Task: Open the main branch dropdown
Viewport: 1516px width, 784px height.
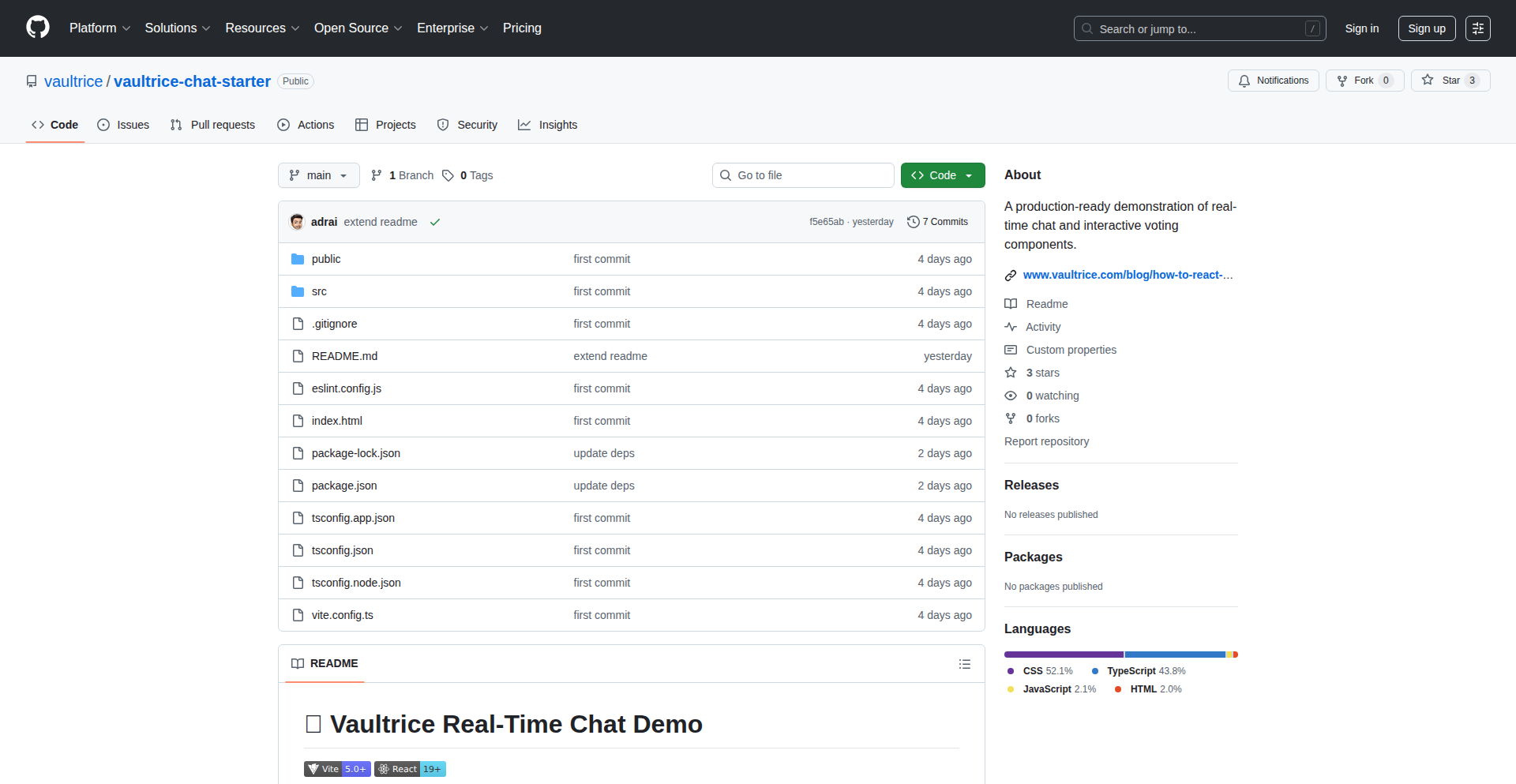Action: tap(318, 175)
